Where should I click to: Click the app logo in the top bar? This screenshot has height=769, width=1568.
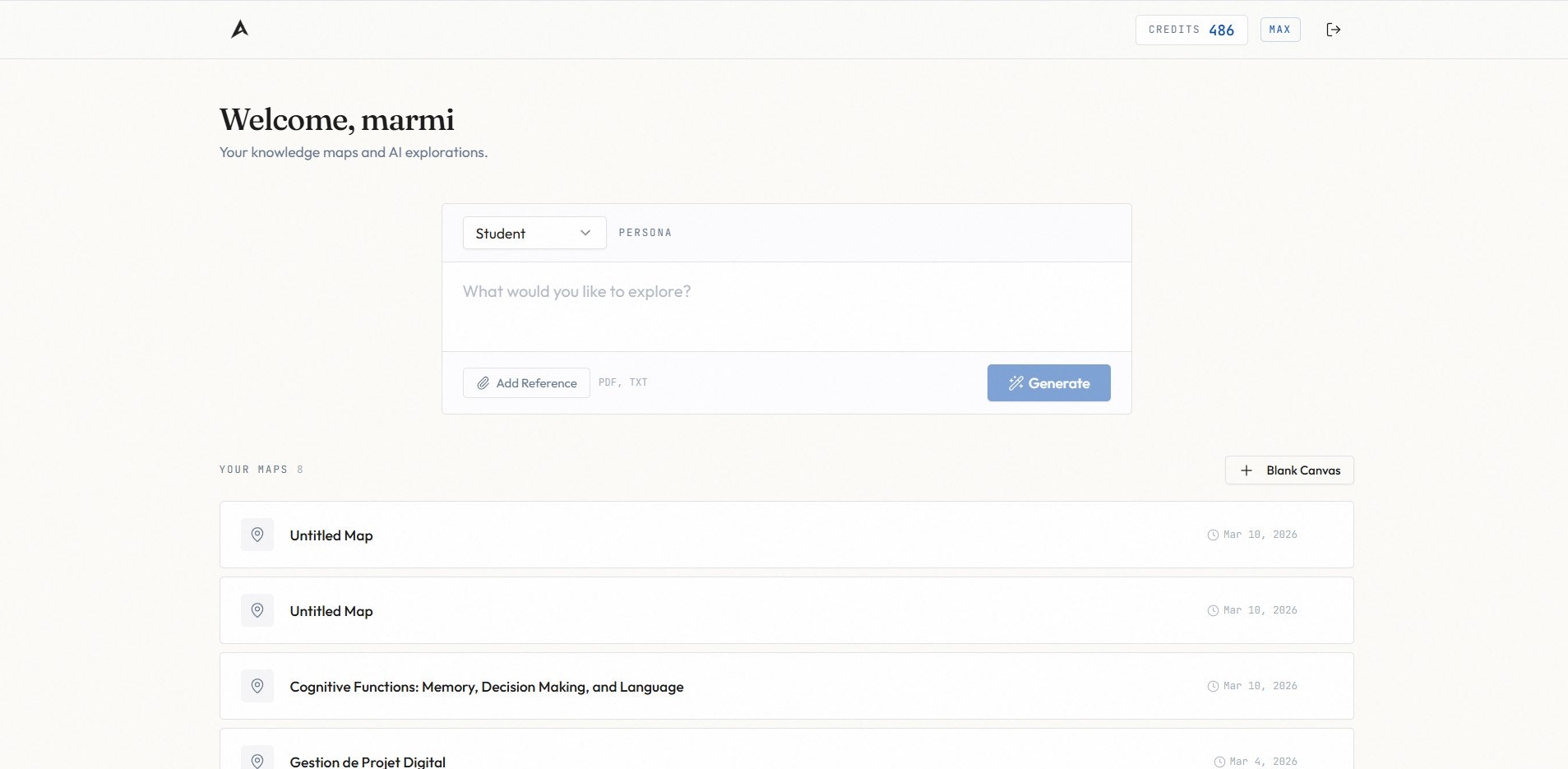[238, 29]
